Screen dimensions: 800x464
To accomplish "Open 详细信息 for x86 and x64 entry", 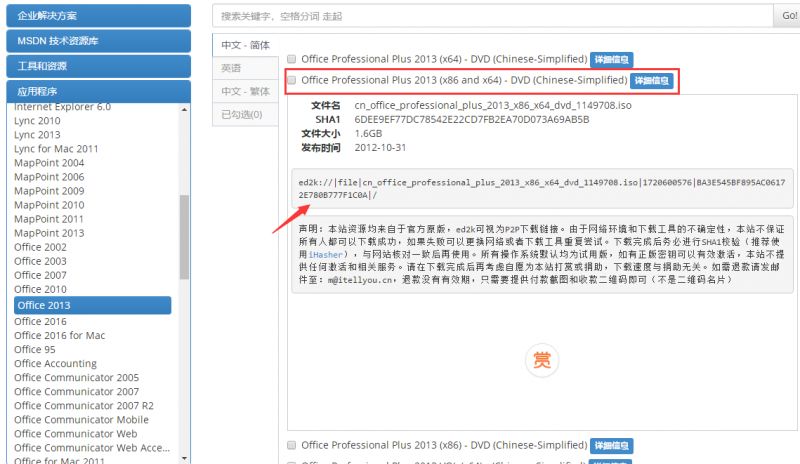I will point(652,81).
